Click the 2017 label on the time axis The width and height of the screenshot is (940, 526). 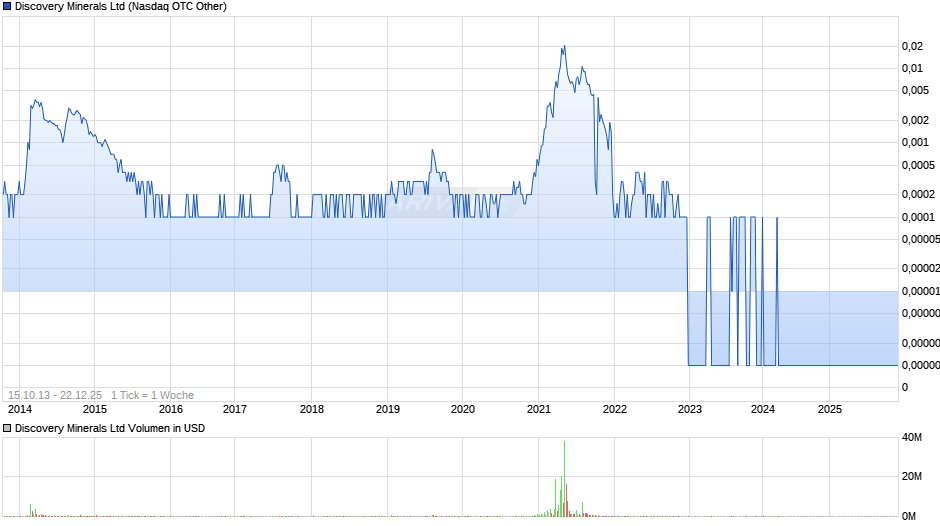click(235, 409)
